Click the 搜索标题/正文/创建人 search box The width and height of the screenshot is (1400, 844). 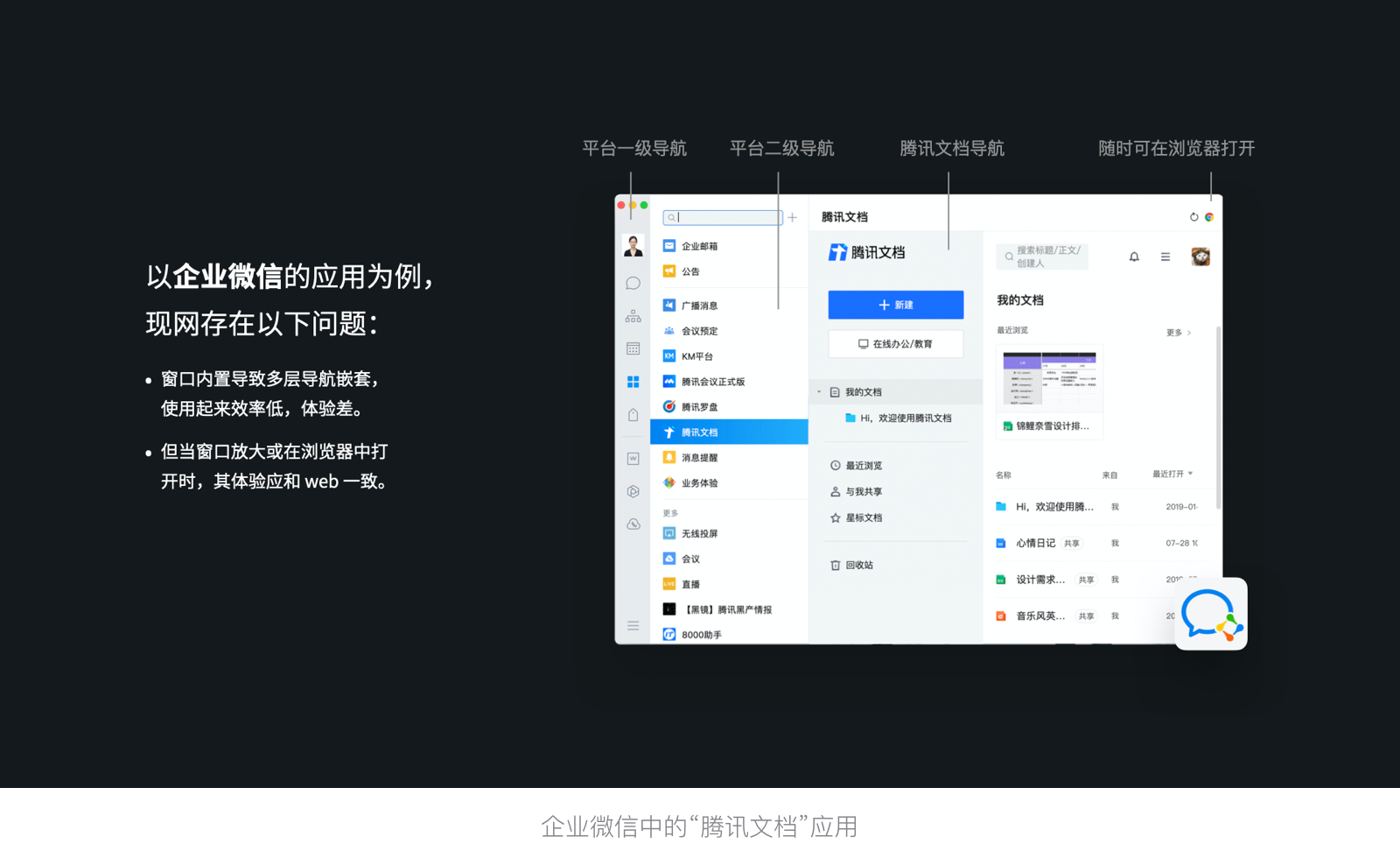(x=1042, y=257)
